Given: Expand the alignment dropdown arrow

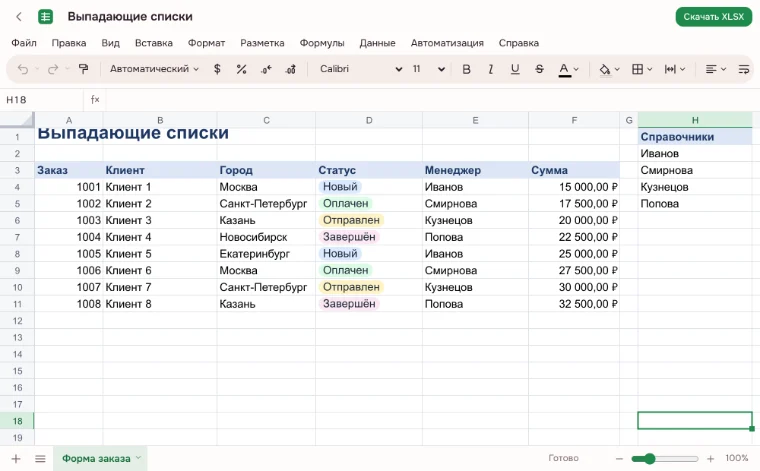Looking at the screenshot, I should 723,69.
